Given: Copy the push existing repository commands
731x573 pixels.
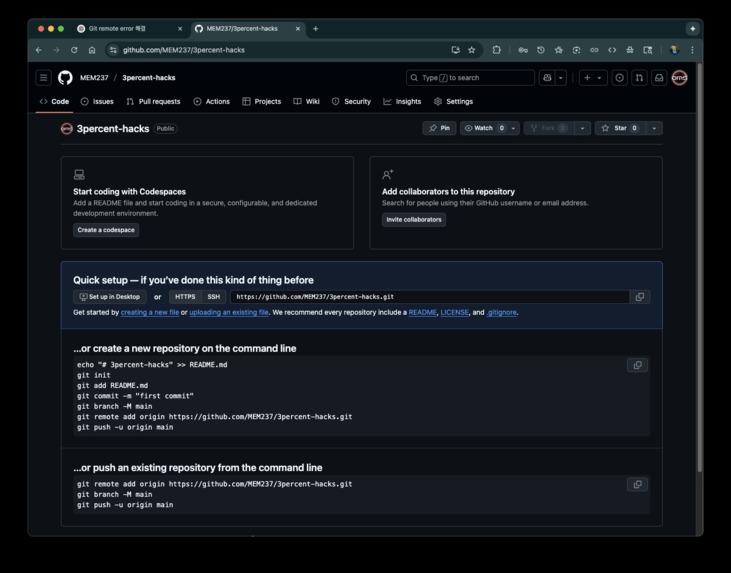Looking at the screenshot, I should (x=637, y=484).
